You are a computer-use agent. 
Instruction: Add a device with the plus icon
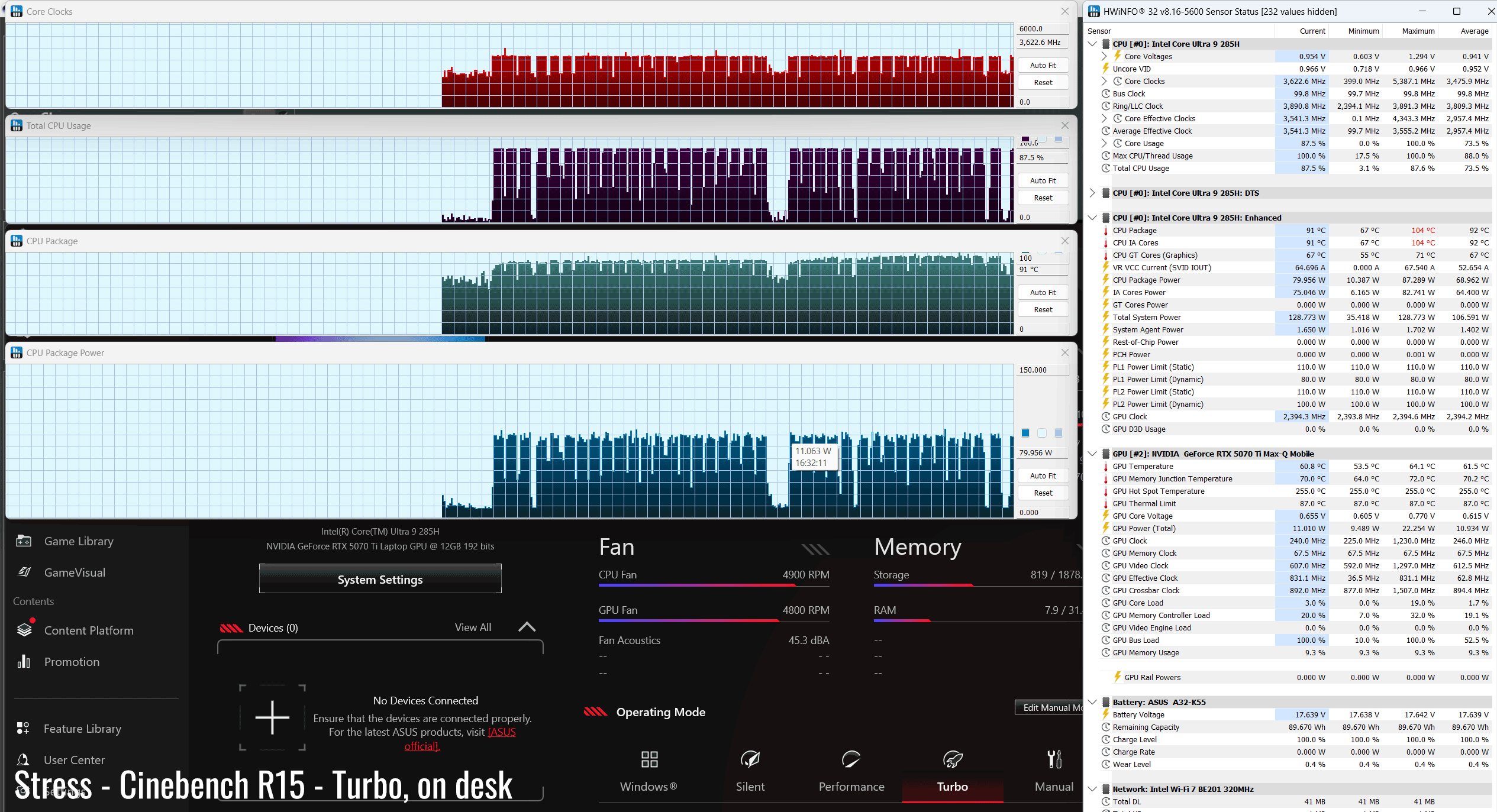coord(272,717)
